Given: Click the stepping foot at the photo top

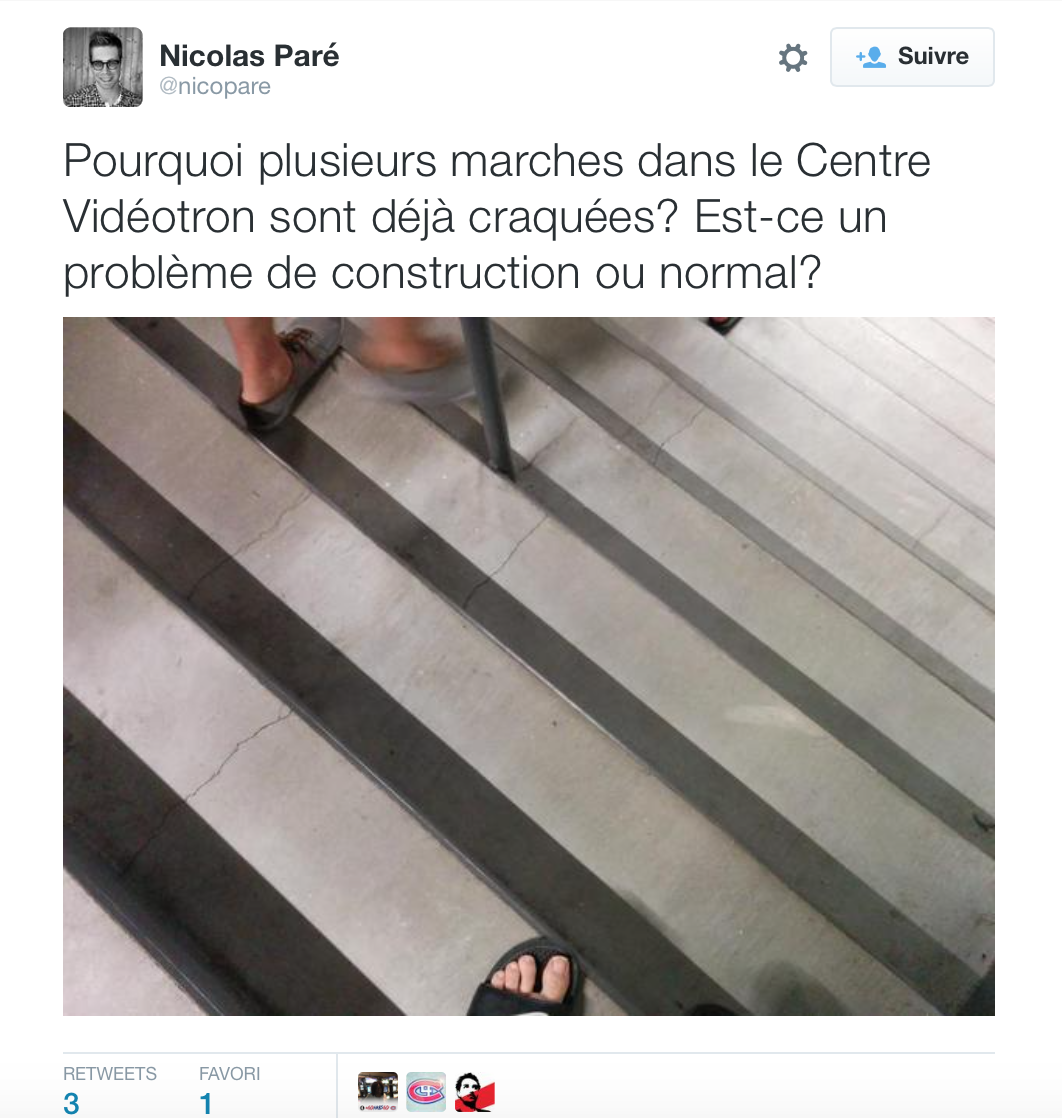Looking at the screenshot, I should (285, 374).
